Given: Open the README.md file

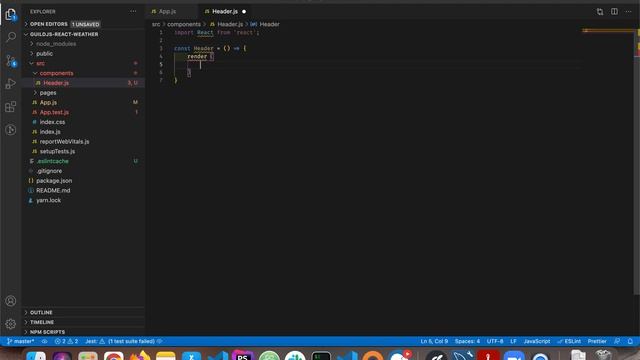Looking at the screenshot, I should 53,191.
